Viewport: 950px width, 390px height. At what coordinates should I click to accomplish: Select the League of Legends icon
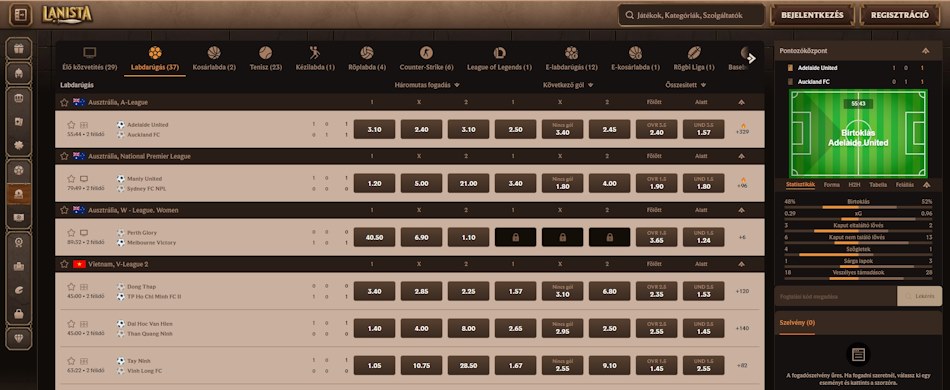tap(499, 53)
